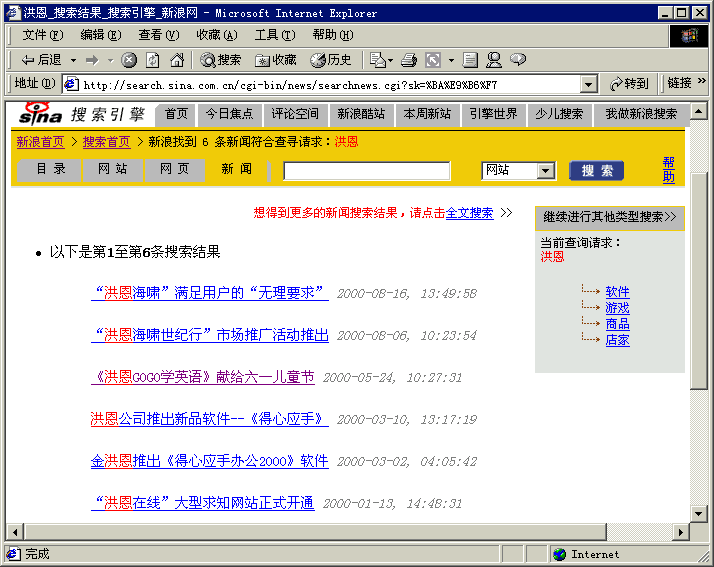
Task: Click the Edit page toolbar icon
Action: click(470, 60)
